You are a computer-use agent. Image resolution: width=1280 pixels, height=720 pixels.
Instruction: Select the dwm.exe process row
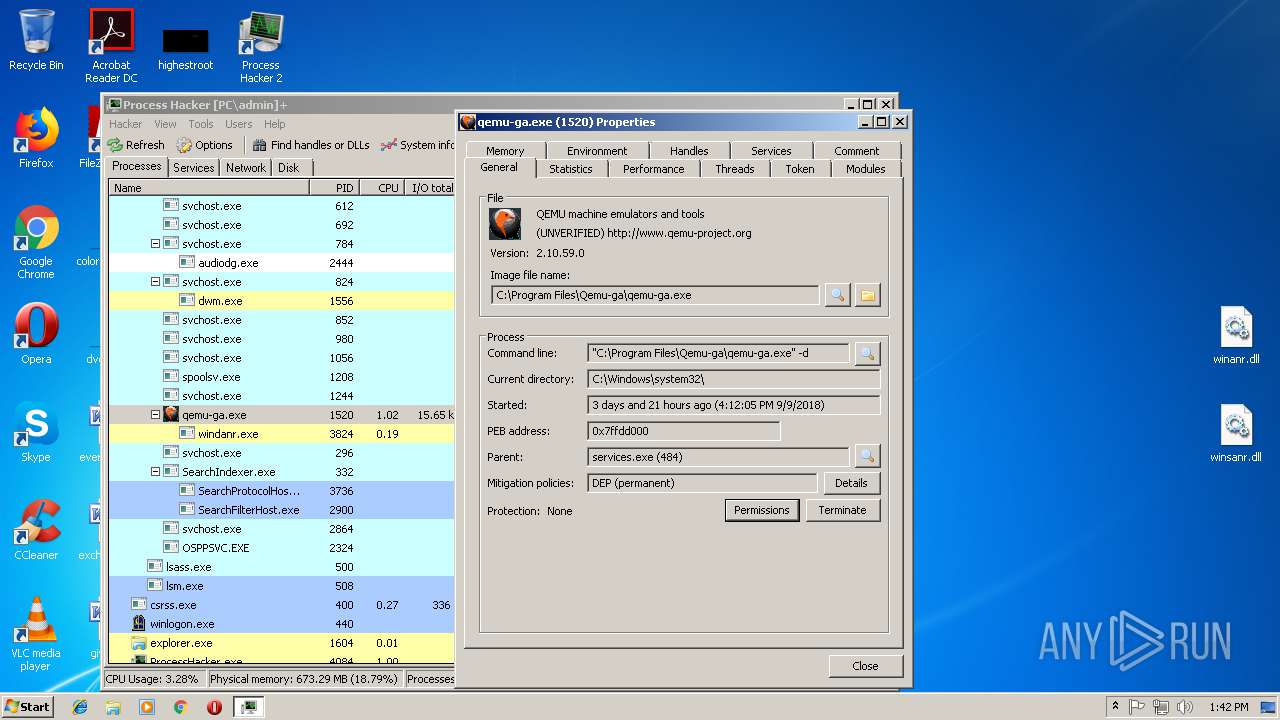[x=281, y=301]
